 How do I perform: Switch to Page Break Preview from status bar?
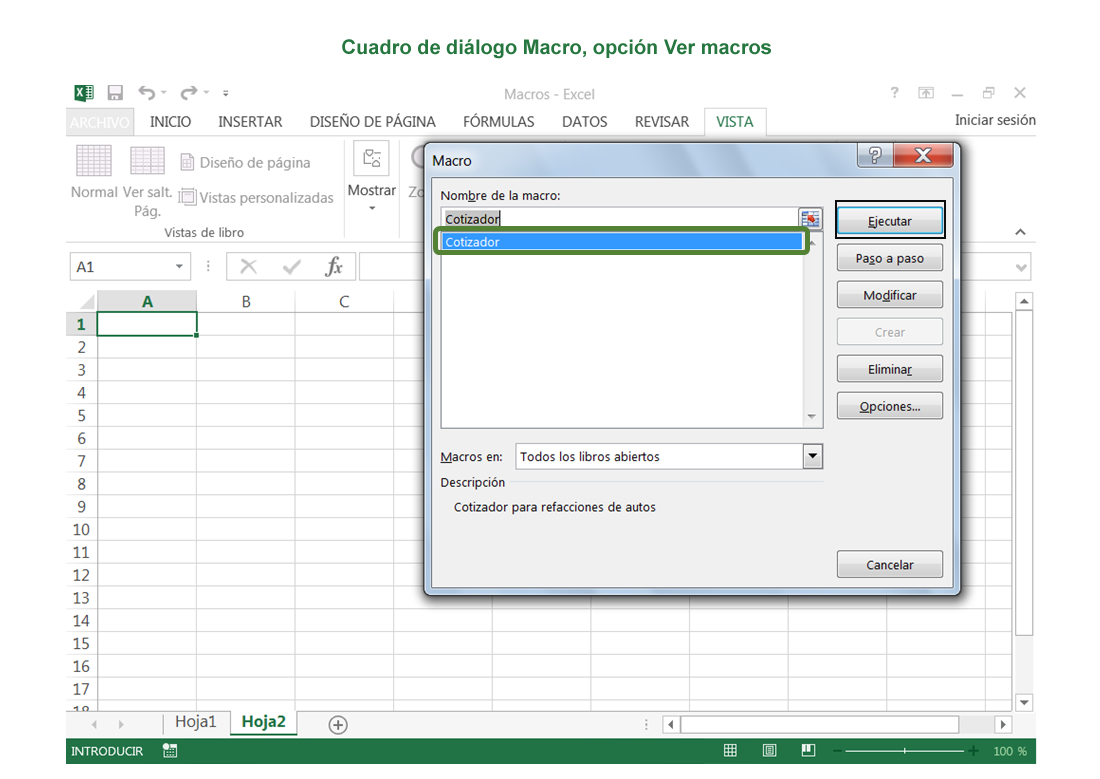809,751
